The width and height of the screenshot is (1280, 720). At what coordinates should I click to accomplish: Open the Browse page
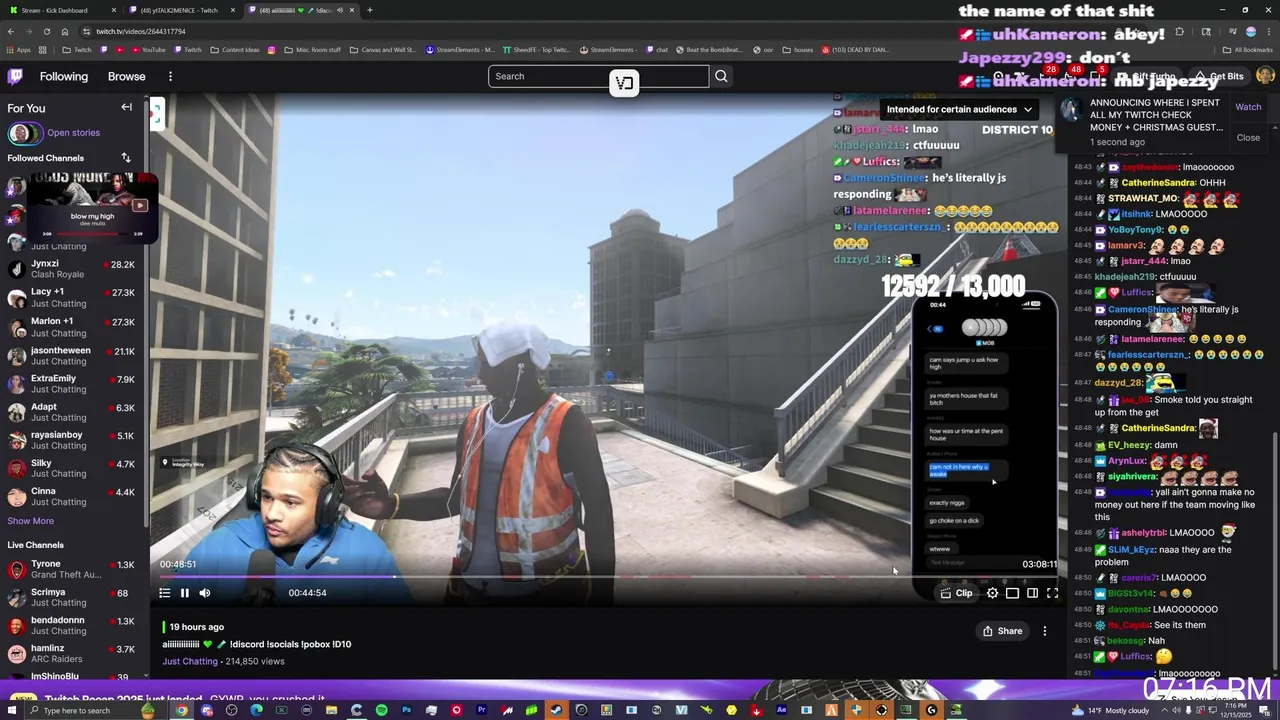click(126, 76)
